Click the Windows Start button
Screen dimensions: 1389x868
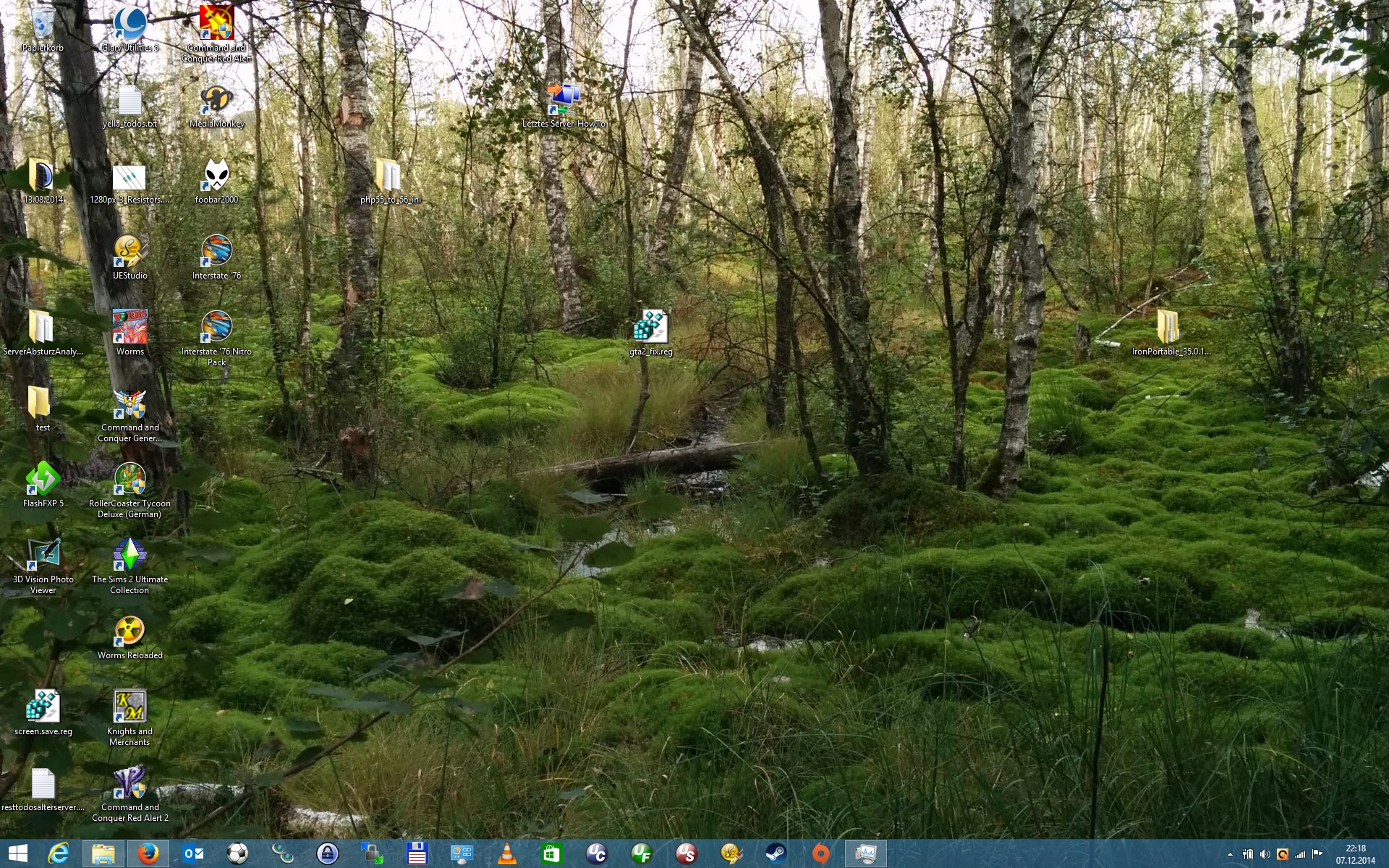pyautogui.click(x=18, y=854)
